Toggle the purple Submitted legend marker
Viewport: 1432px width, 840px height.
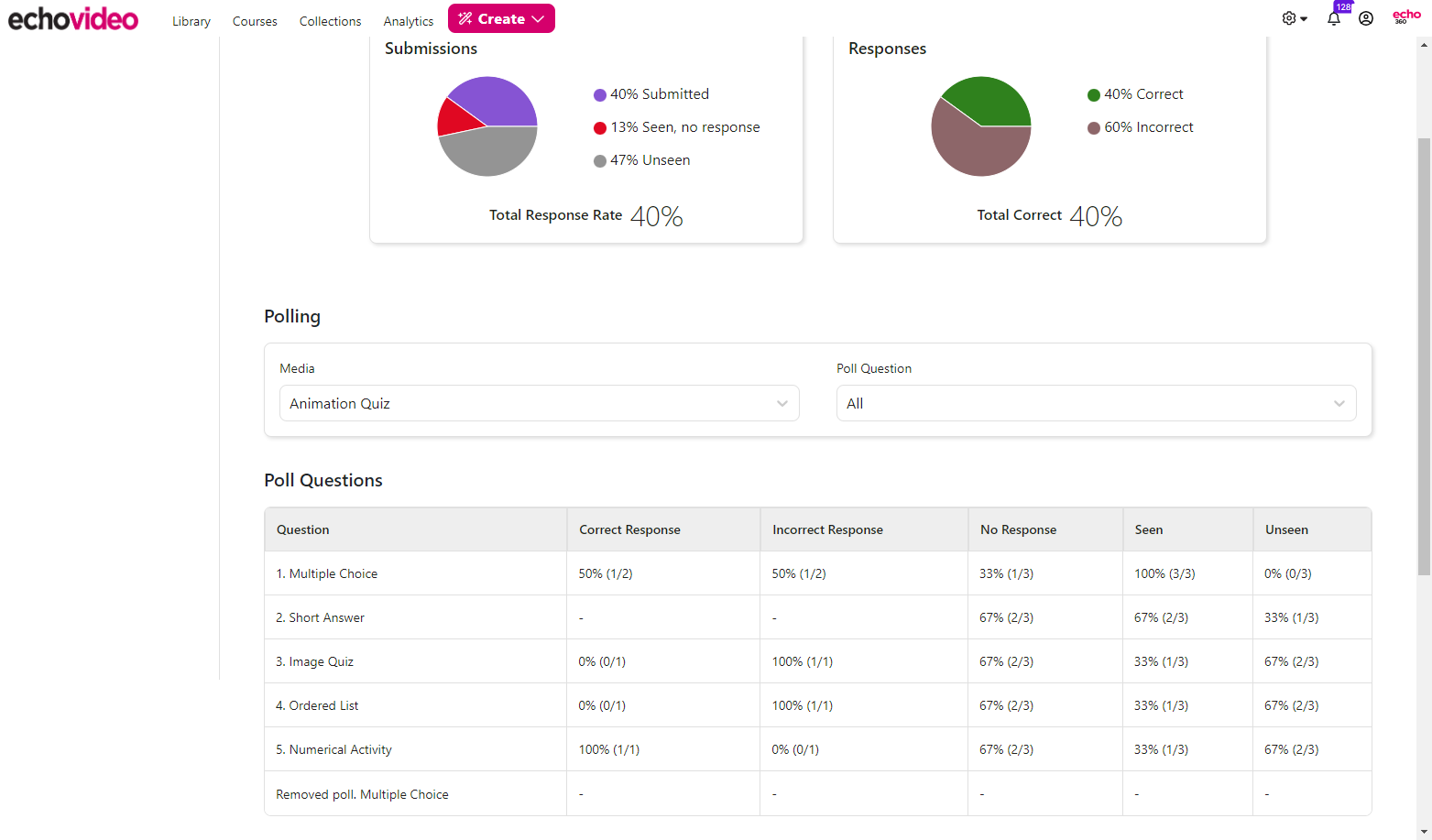pos(600,94)
